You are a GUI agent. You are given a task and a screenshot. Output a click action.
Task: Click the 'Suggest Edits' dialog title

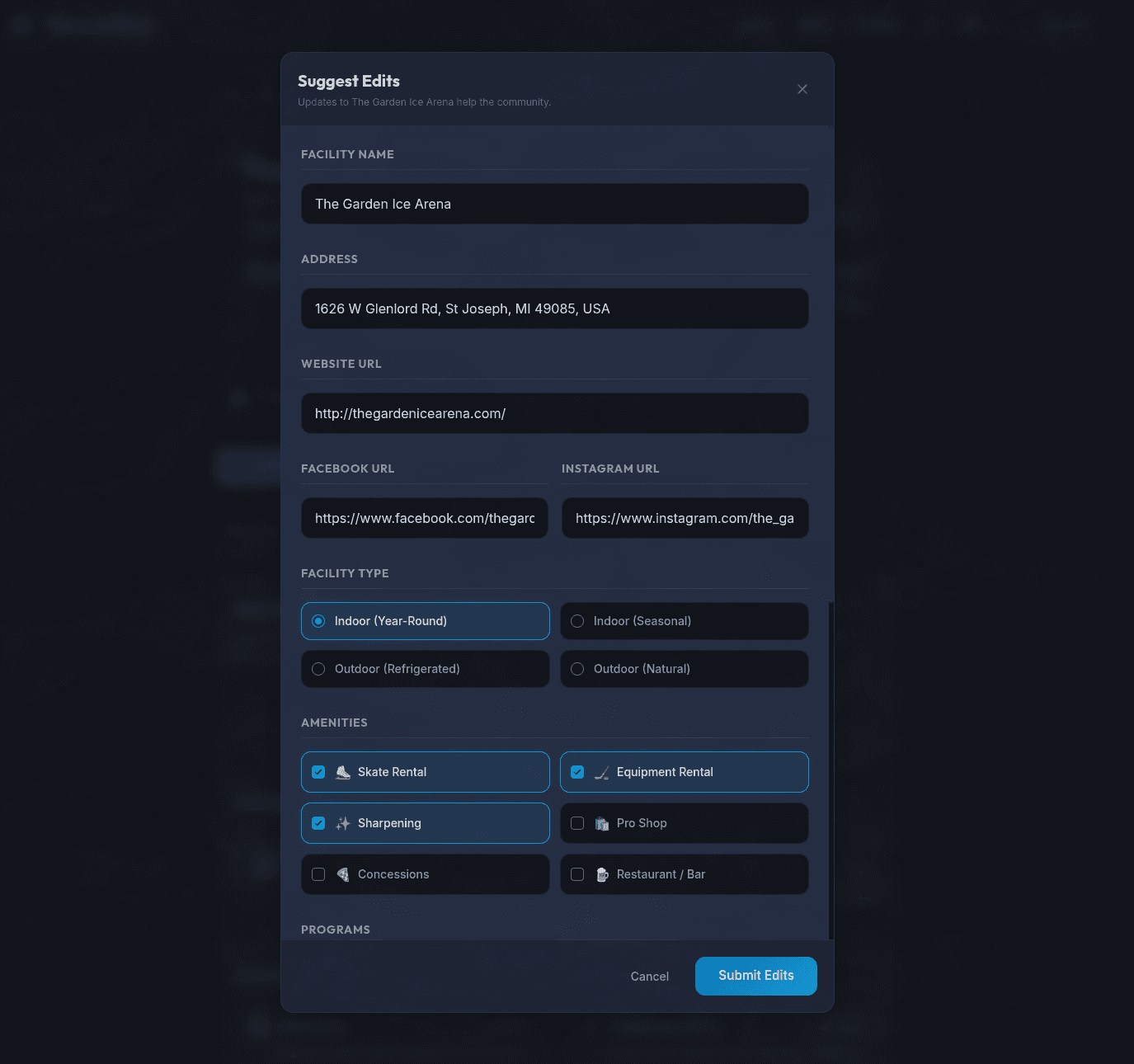click(349, 81)
